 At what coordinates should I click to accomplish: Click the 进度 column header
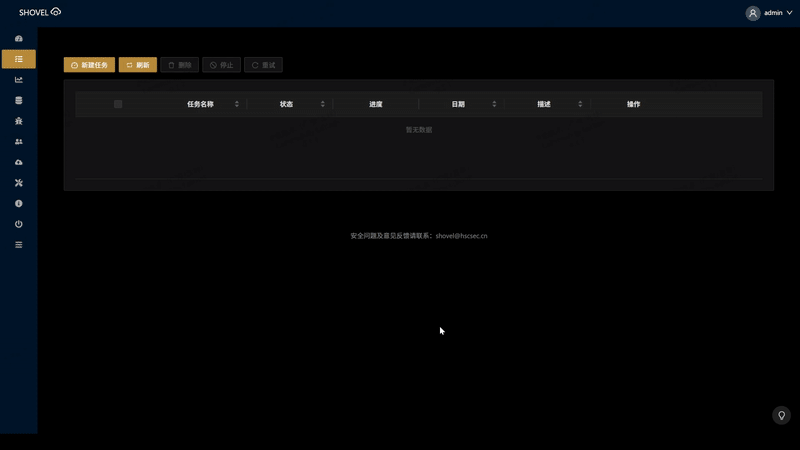coord(376,104)
